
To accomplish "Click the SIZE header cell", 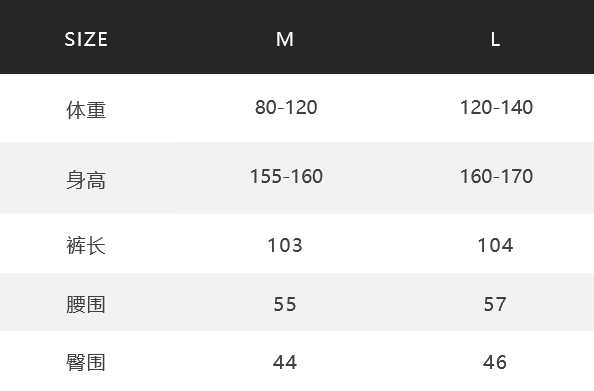I will click(x=86, y=39).
